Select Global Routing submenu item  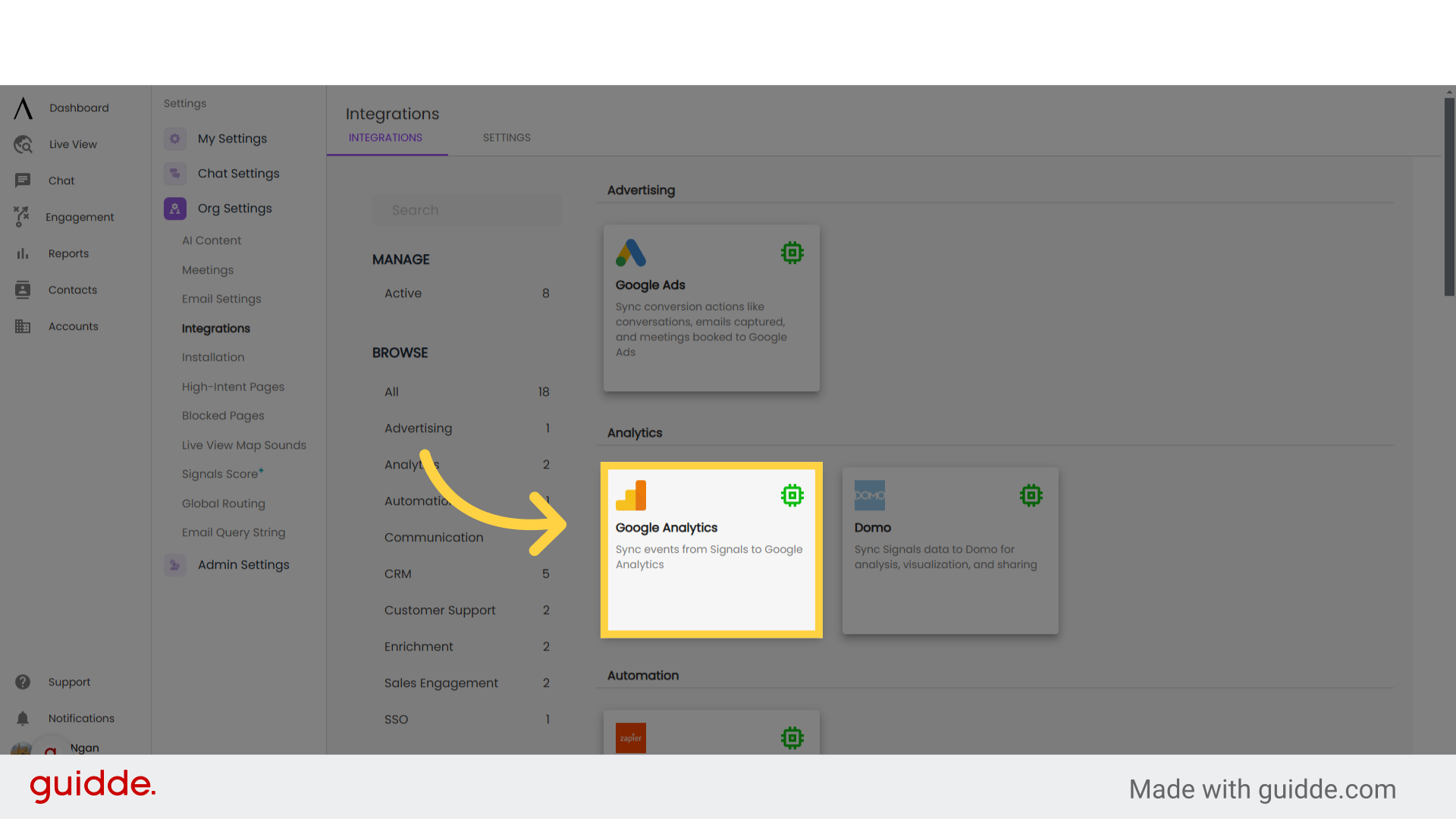[x=224, y=504]
